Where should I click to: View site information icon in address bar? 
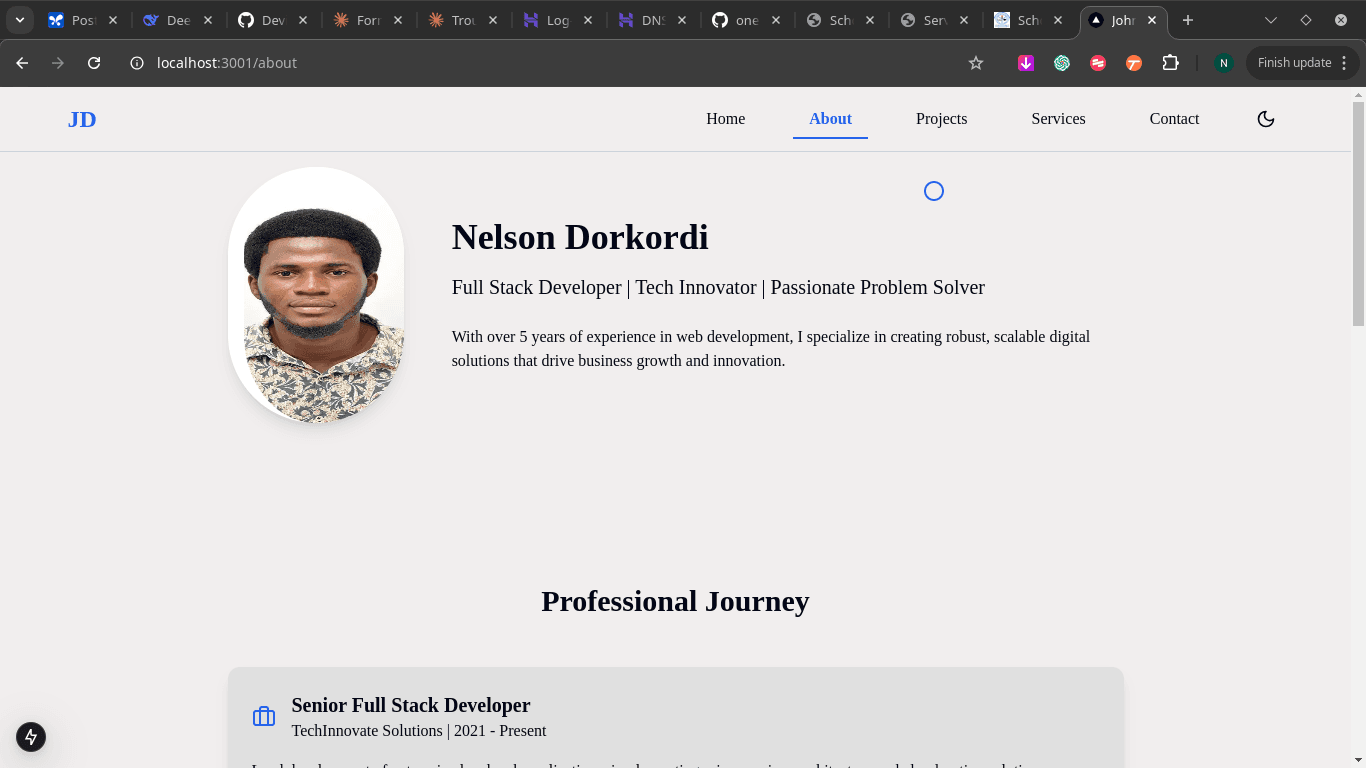click(138, 63)
